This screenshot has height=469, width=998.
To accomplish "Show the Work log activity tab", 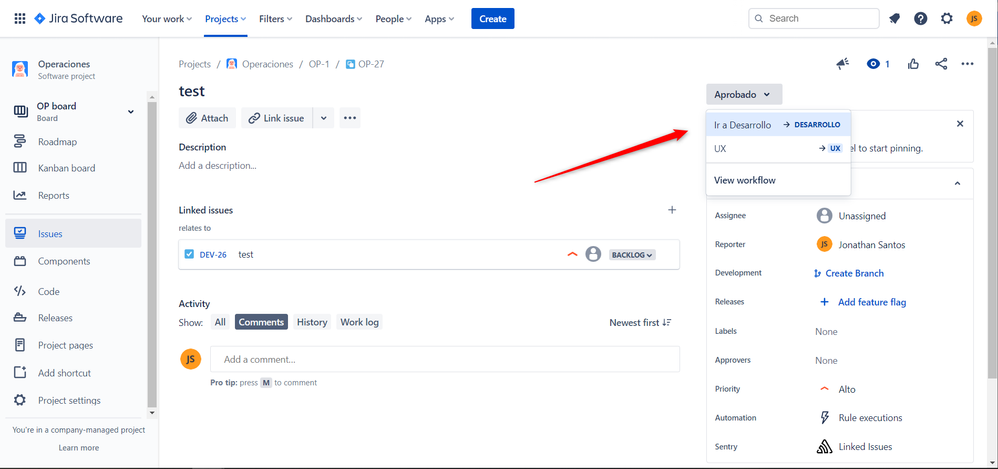I will [x=360, y=322].
